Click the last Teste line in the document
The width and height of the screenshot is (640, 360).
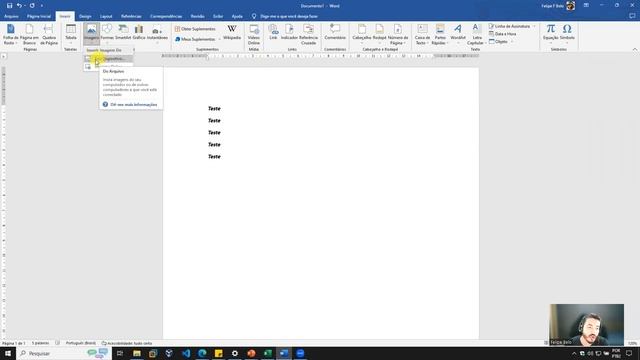pos(214,157)
